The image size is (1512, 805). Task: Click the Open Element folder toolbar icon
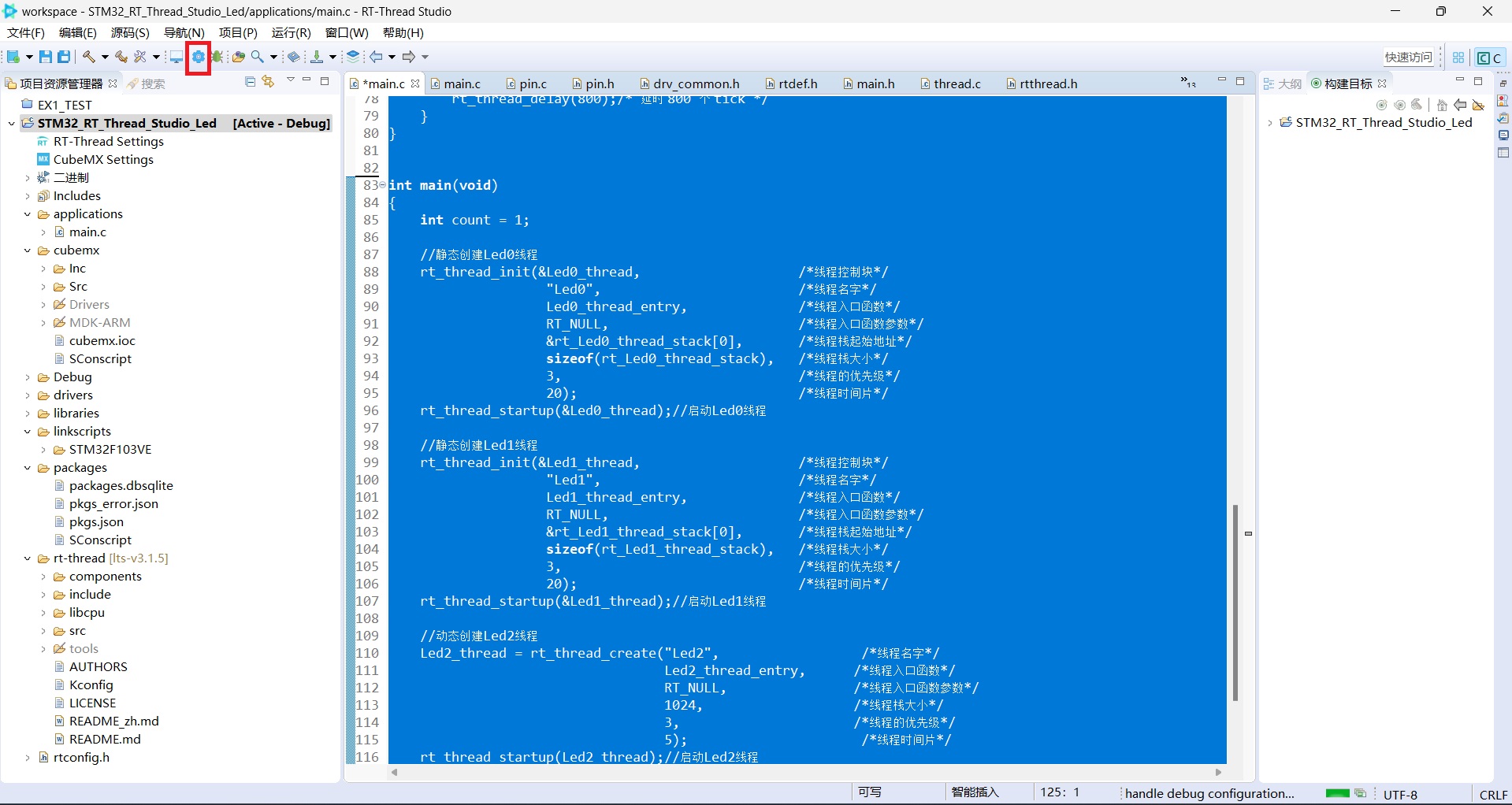pyautogui.click(x=238, y=57)
